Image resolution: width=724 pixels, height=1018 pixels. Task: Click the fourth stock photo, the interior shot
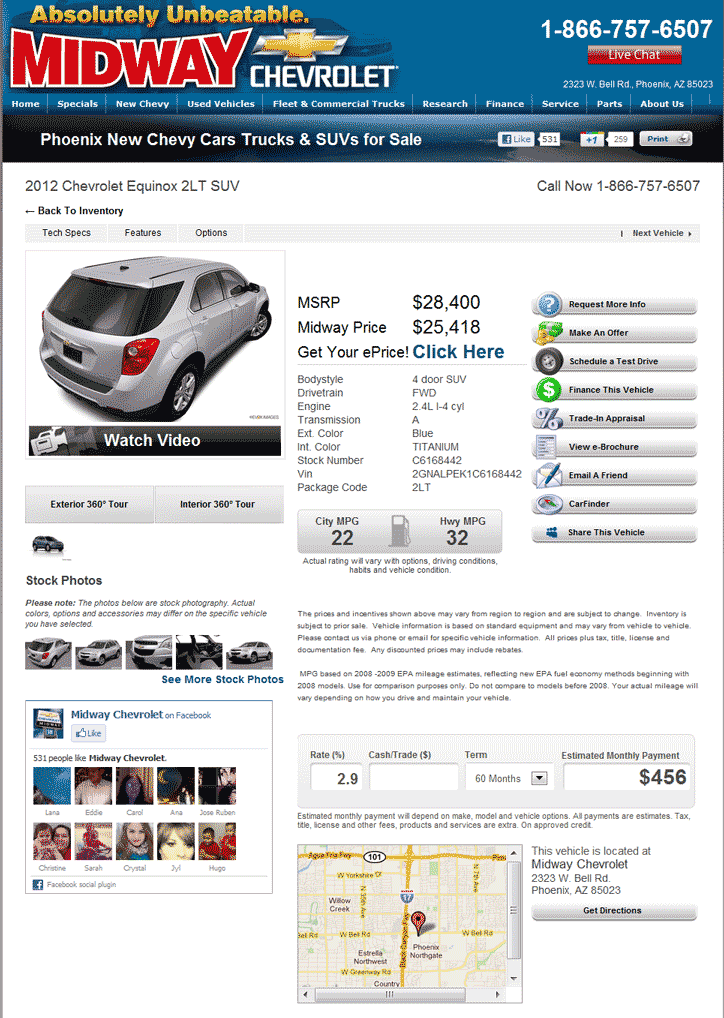199,652
